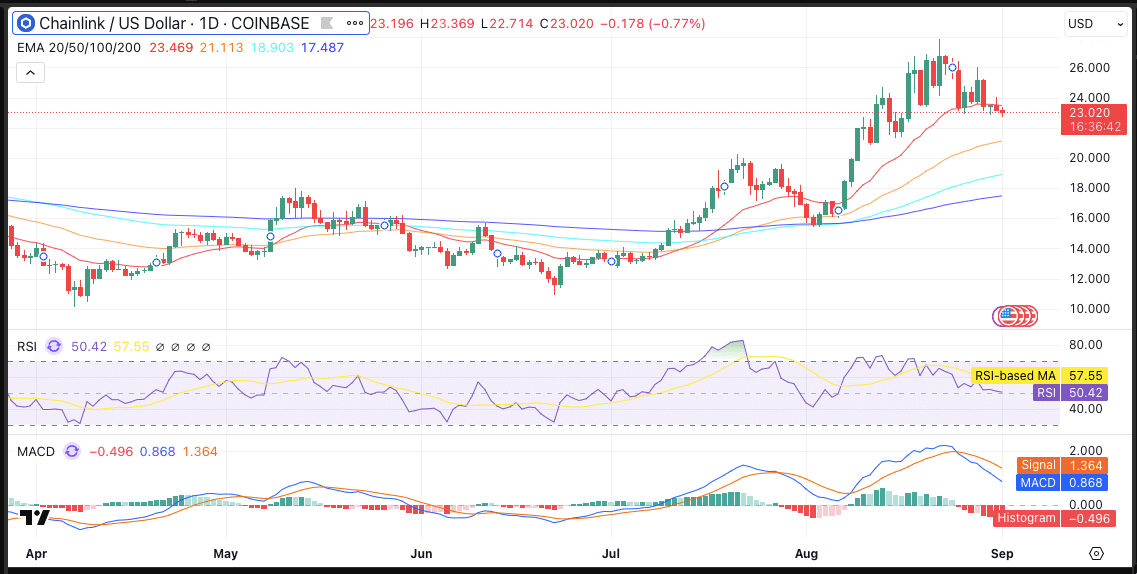Click the 2.000 level on the MACD axis
This screenshot has width=1137, height=574.
click(x=1084, y=449)
